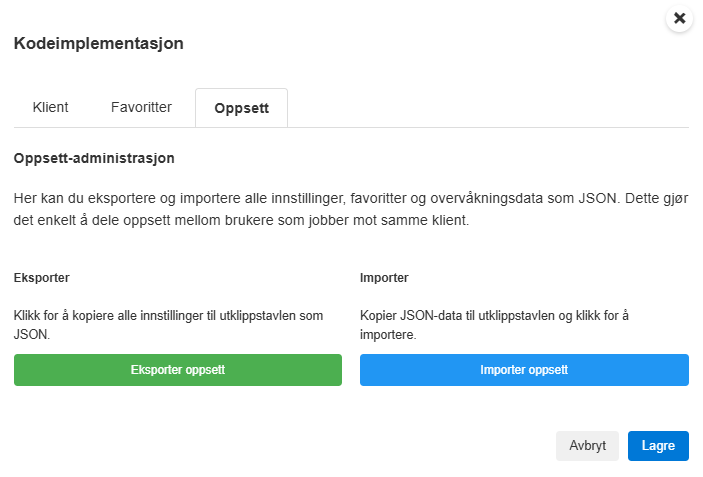Click the 'det enkelt å dele oppsett' line
The image size is (703, 477).
click(241, 221)
